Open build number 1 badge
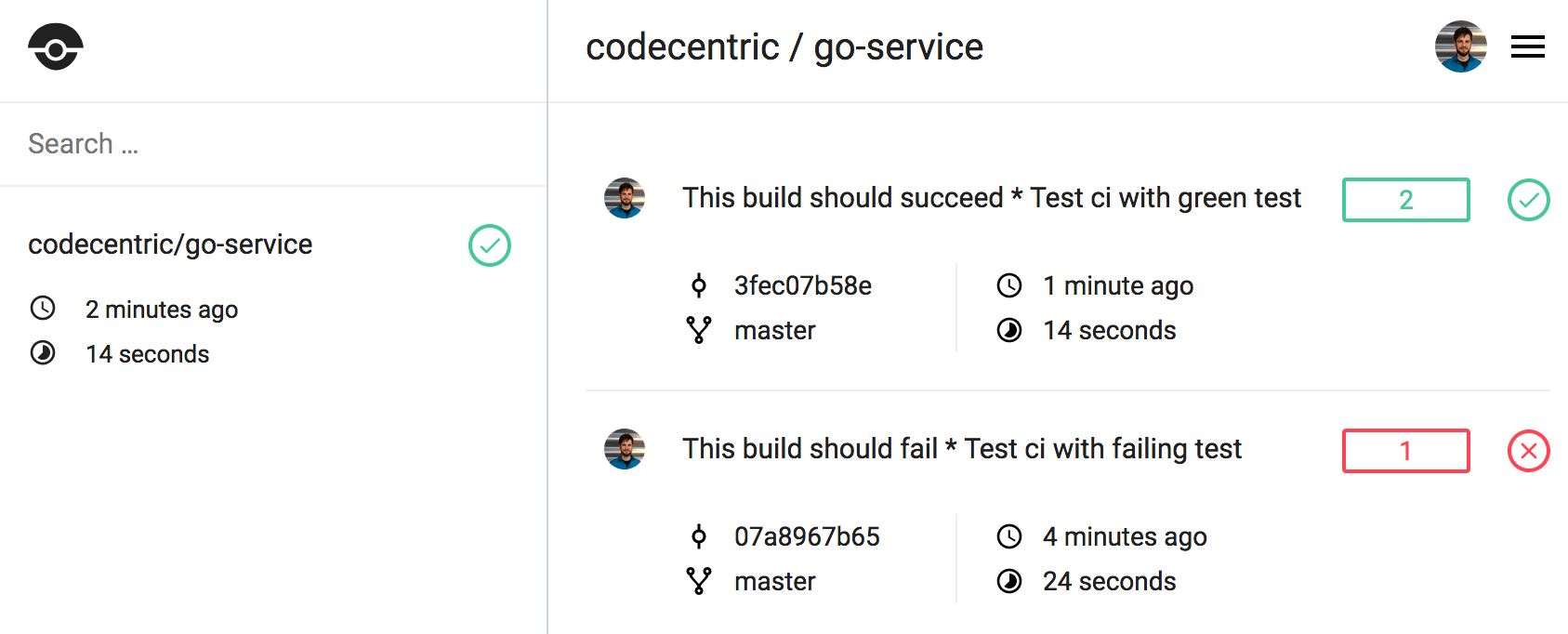1568x634 pixels. (x=1405, y=451)
